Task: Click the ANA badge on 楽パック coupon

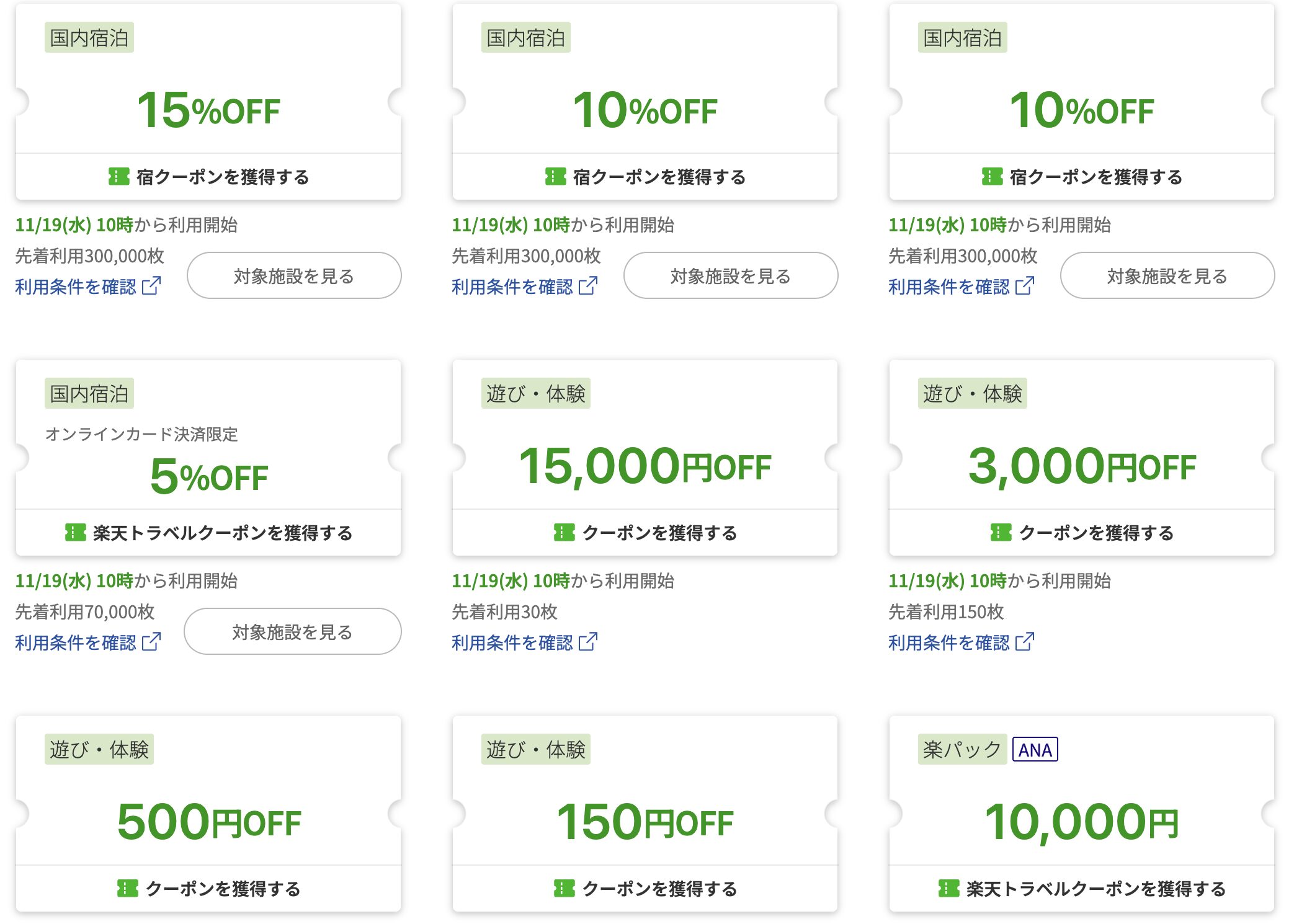Action: (1035, 750)
